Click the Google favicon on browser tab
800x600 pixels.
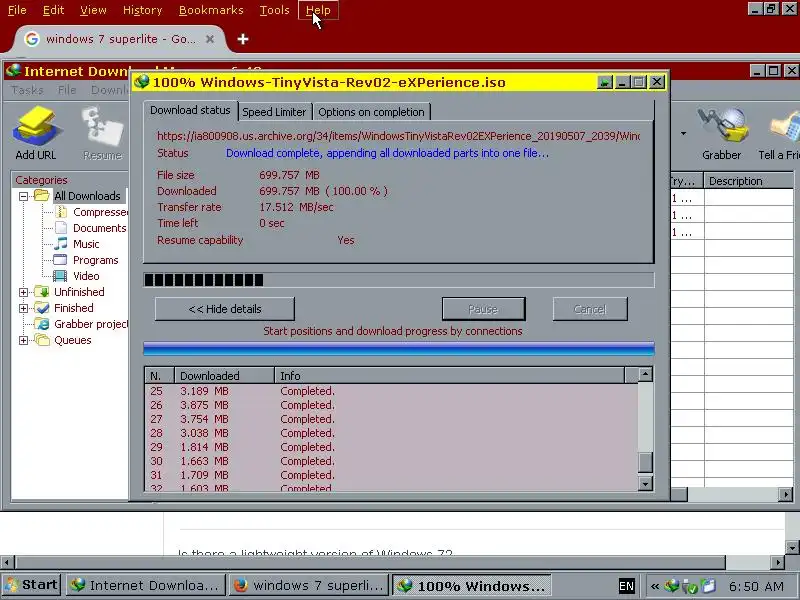32,39
